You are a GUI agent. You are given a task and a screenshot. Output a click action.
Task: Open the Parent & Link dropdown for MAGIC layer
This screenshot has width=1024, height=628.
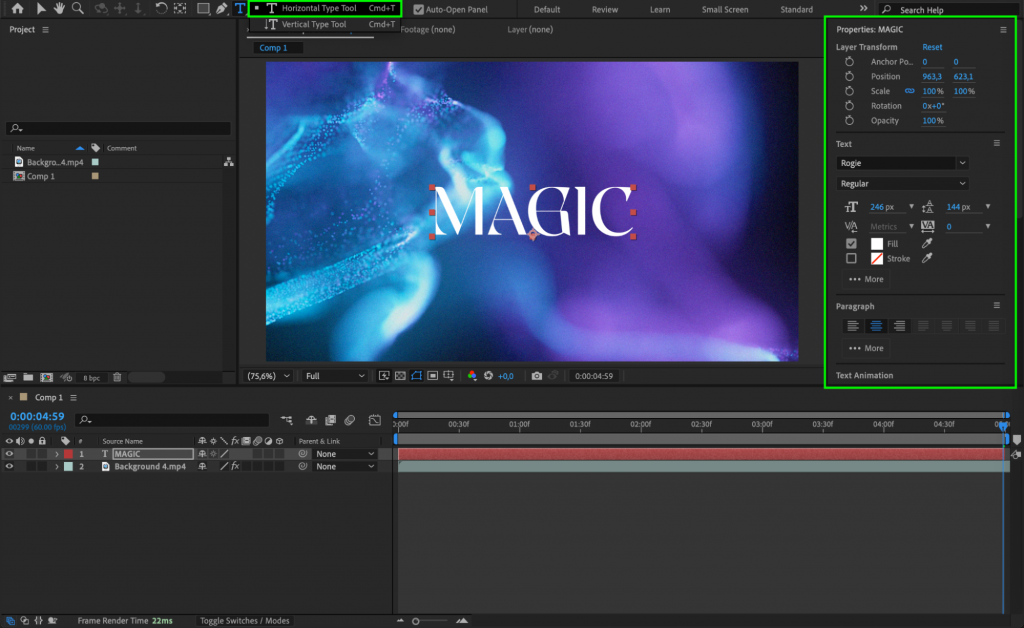pos(343,453)
